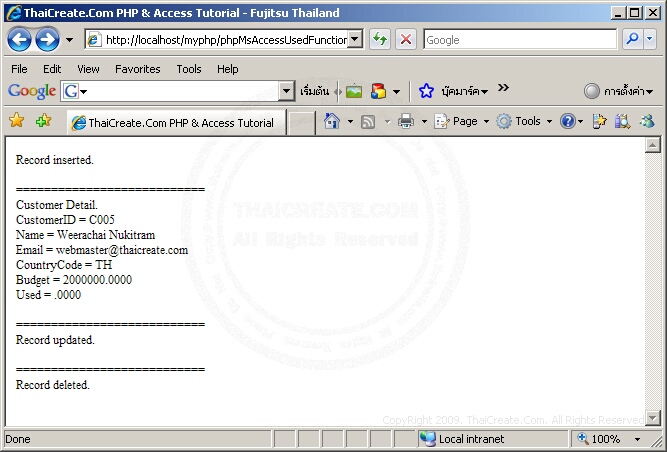The width and height of the screenshot is (667, 452).
Task: Click the Messenger icon in command bar
Action: pos(647,122)
